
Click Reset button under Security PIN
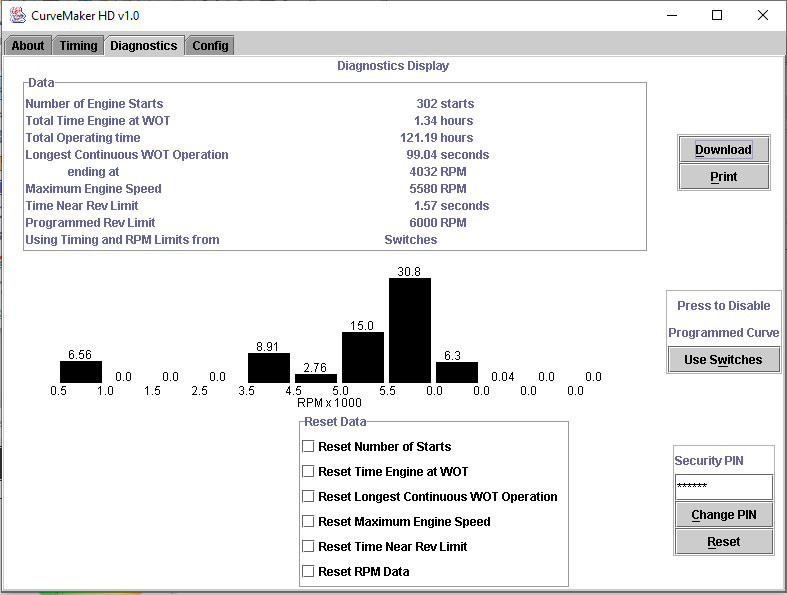coord(724,542)
